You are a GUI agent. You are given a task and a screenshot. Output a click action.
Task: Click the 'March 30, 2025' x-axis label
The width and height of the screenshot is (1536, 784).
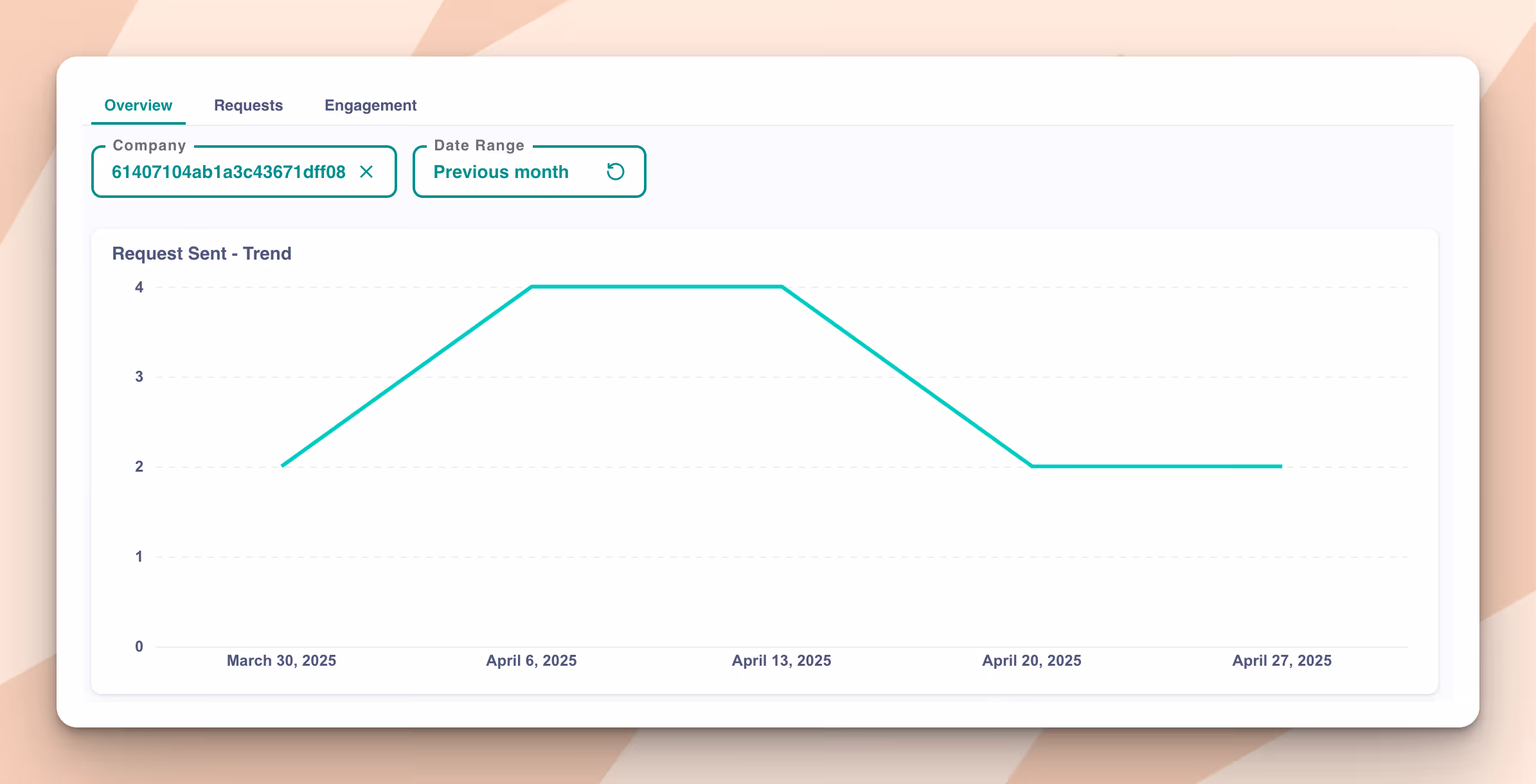click(281, 661)
